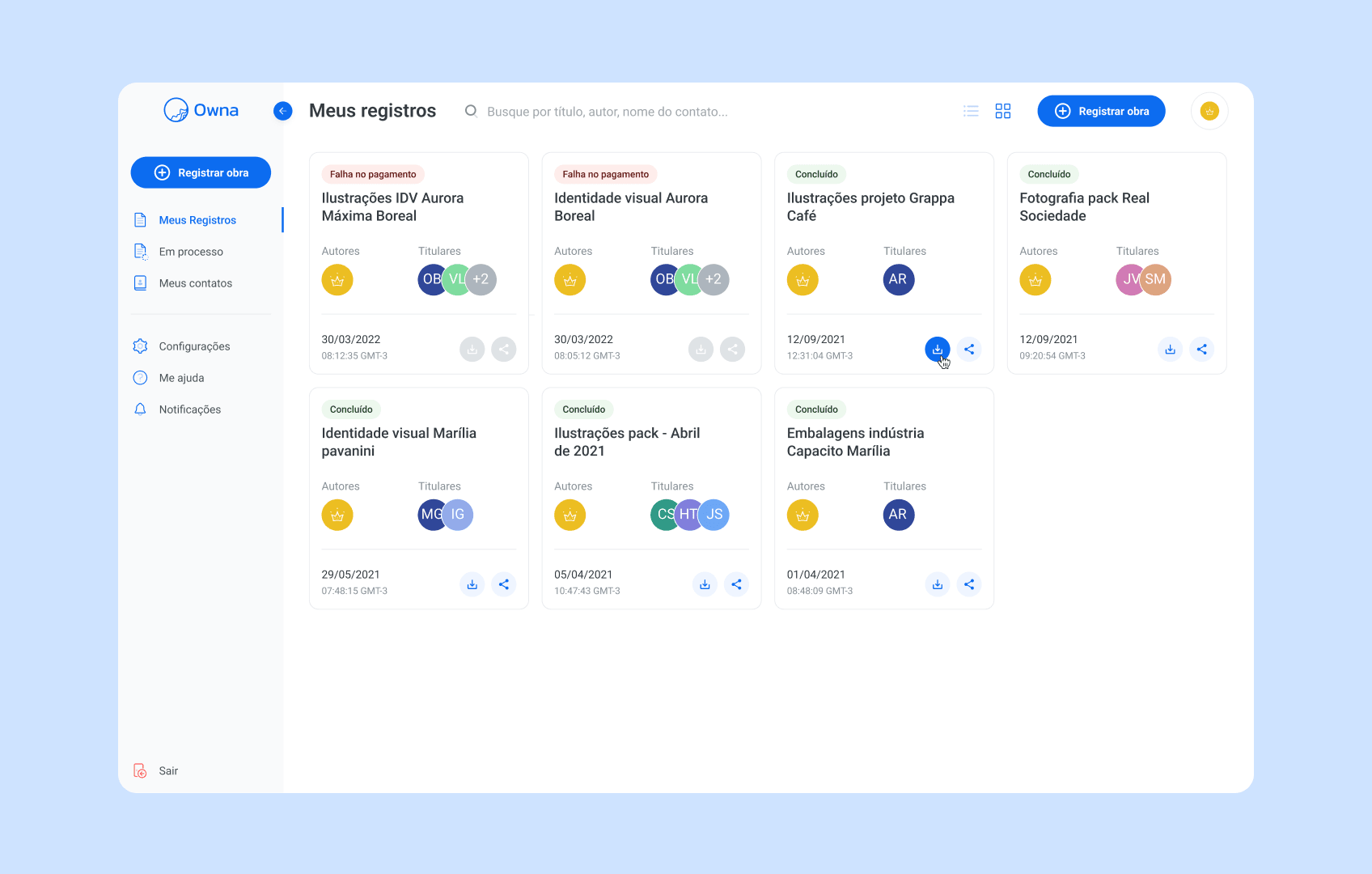Screen dimensions: 1372x874
Task: Select AR titular avatar on Grappa Café card
Action: point(899,280)
